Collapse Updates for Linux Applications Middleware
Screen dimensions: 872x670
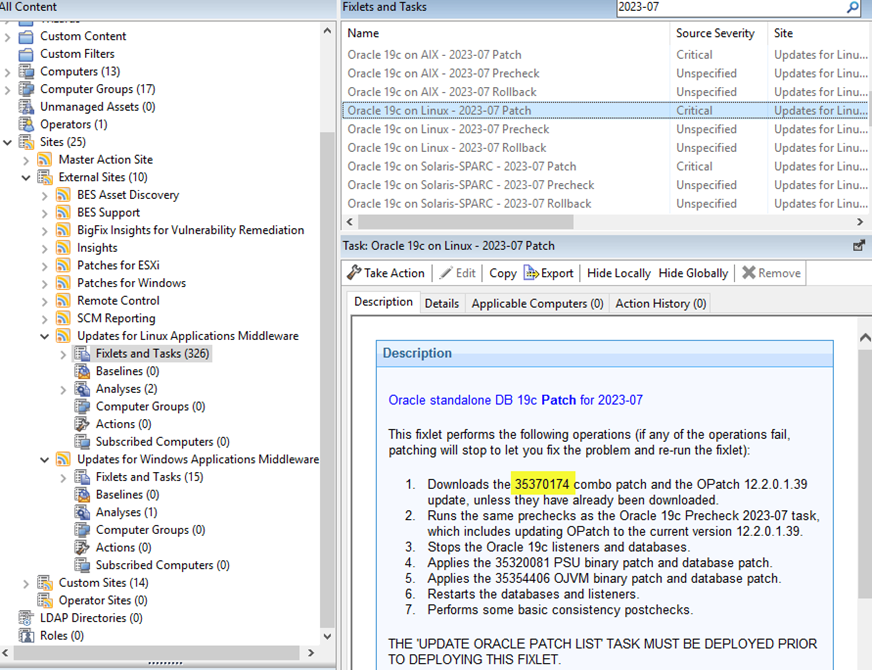pyautogui.click(x=45, y=336)
